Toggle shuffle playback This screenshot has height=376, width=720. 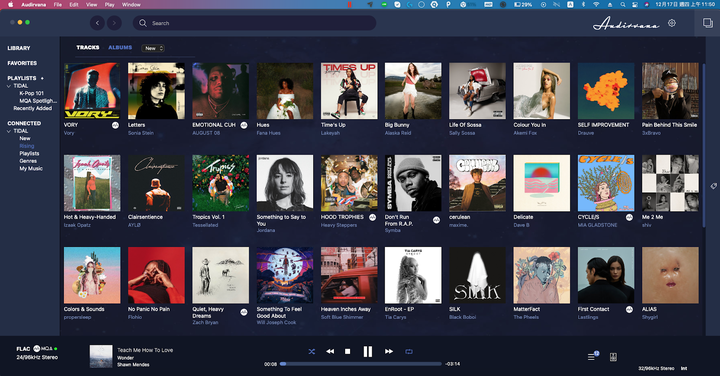[x=312, y=351]
